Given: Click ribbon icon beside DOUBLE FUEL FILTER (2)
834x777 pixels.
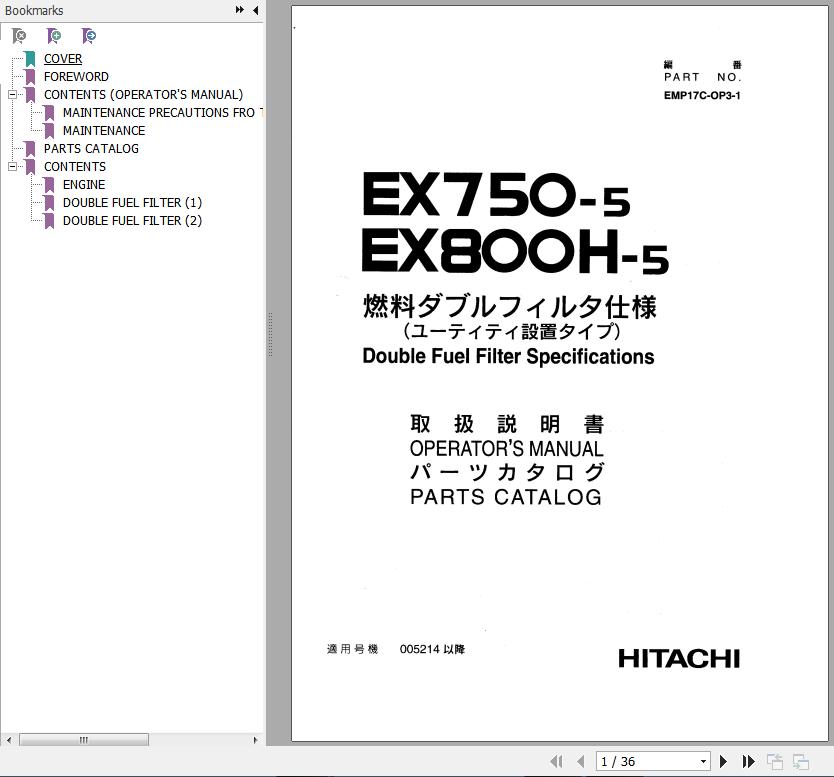Looking at the screenshot, I should 49,221.
